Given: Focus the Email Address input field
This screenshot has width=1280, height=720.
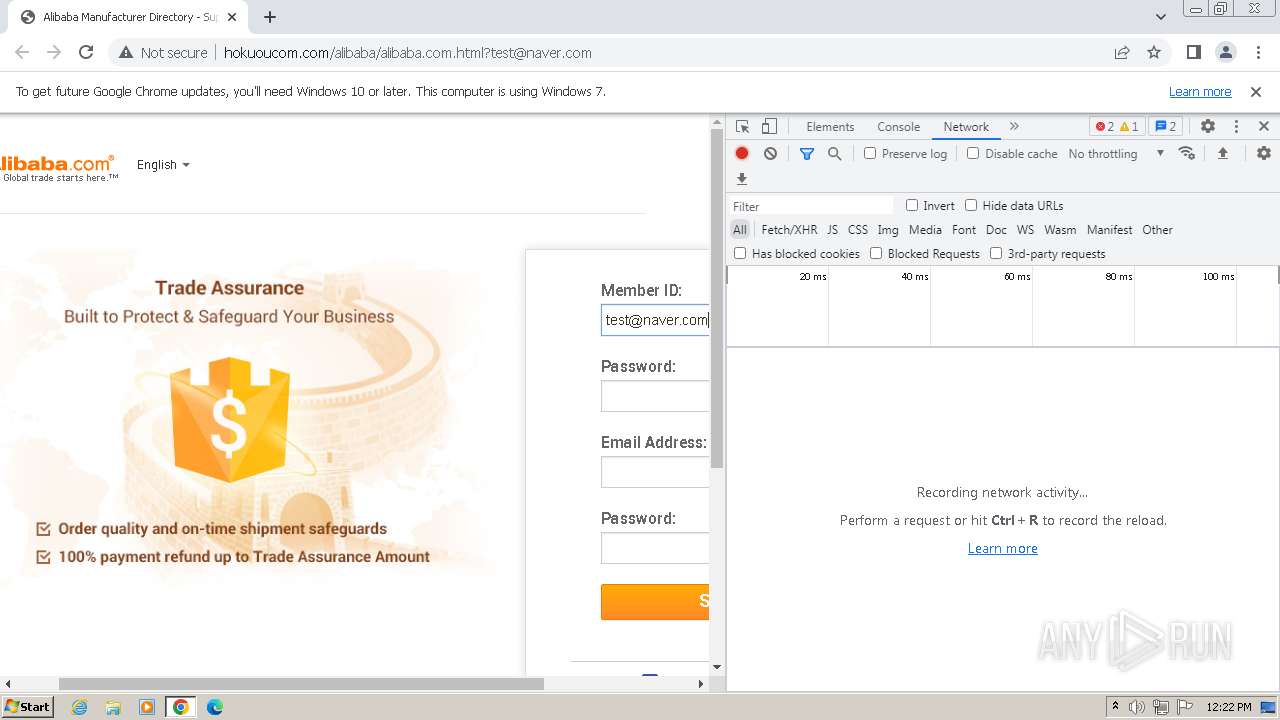Looking at the screenshot, I should [655, 472].
